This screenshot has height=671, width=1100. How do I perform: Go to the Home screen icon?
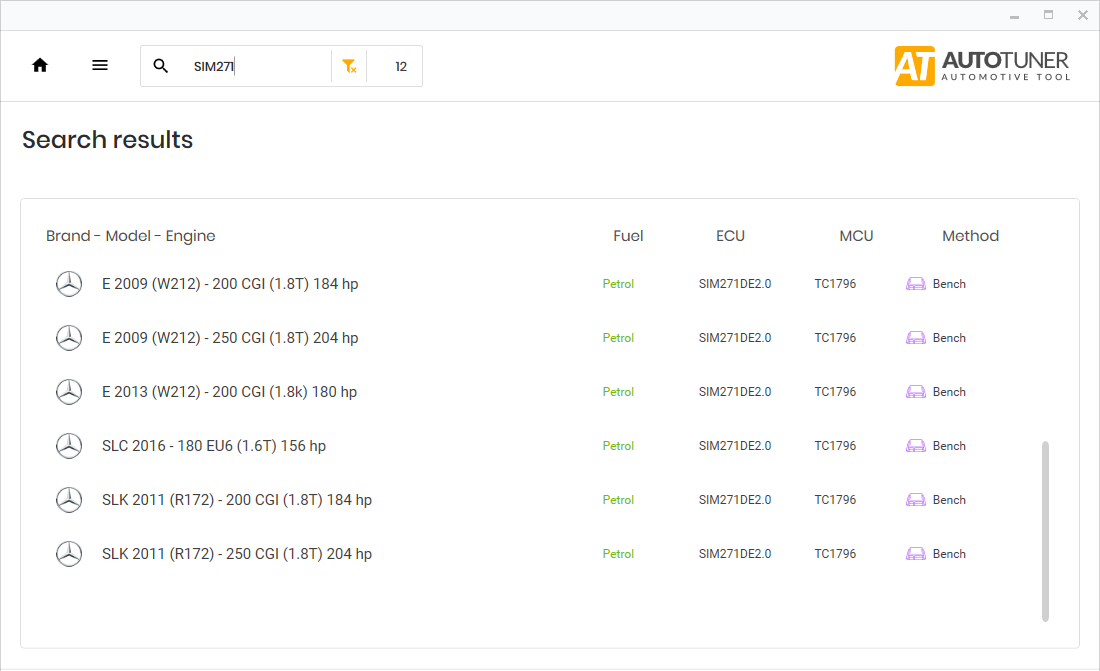pos(40,66)
